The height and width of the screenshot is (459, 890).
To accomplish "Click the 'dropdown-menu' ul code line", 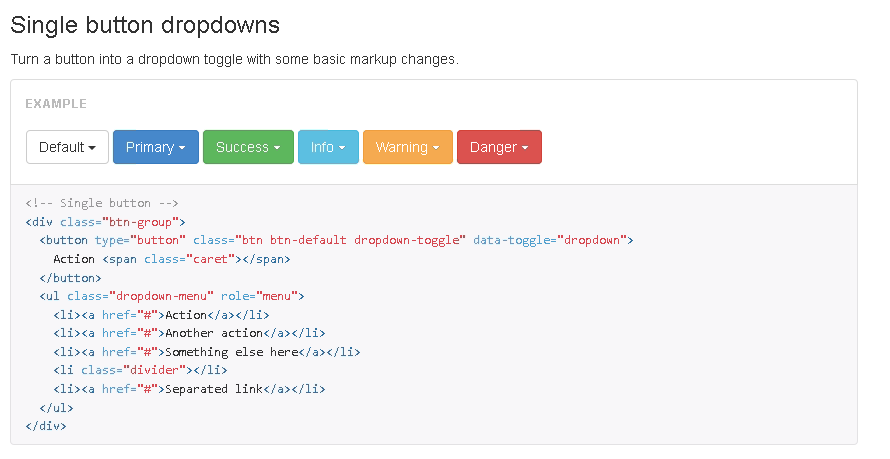I will click(x=171, y=296).
